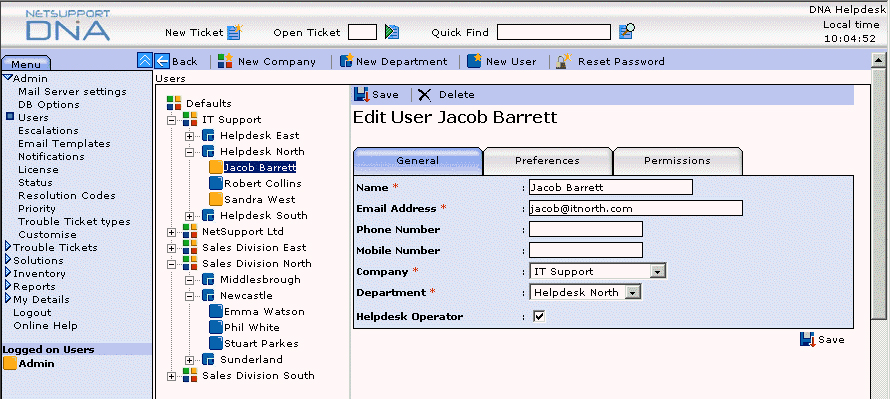
Task: Expand the NetSupport Ltd tree node
Action: click(x=172, y=232)
